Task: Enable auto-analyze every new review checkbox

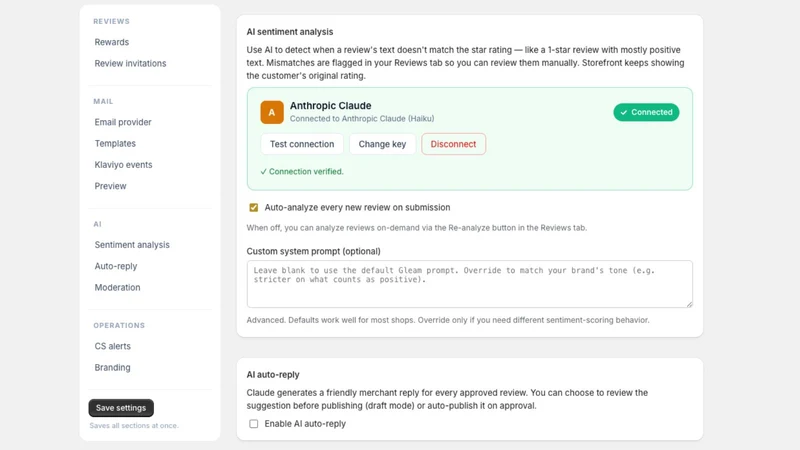Action: pyautogui.click(x=254, y=208)
